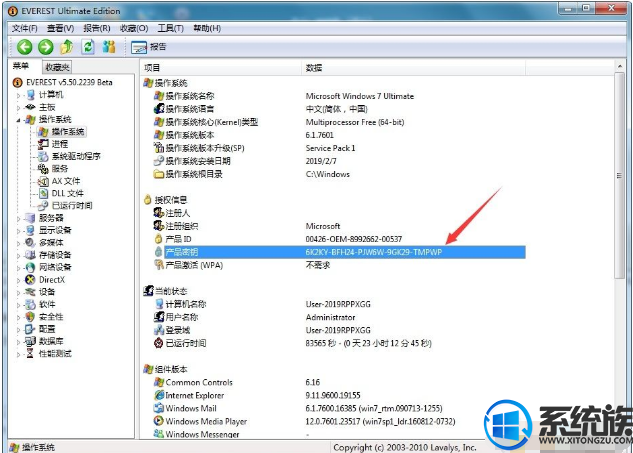This screenshot has width=633, height=453.
Task: Open the 帮助(H) menu
Action: click(x=207, y=28)
